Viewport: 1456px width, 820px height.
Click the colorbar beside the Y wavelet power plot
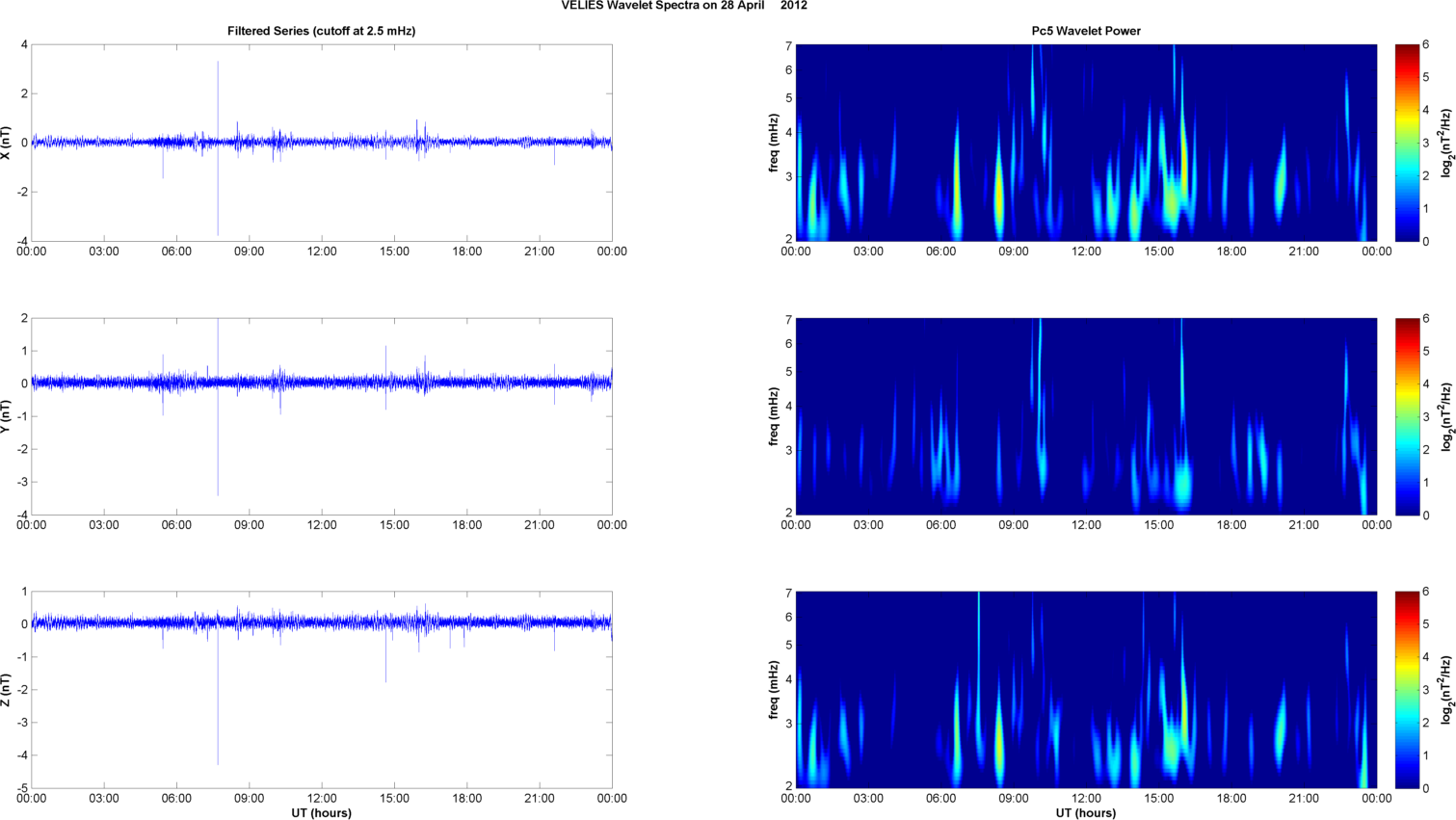coord(1407,416)
